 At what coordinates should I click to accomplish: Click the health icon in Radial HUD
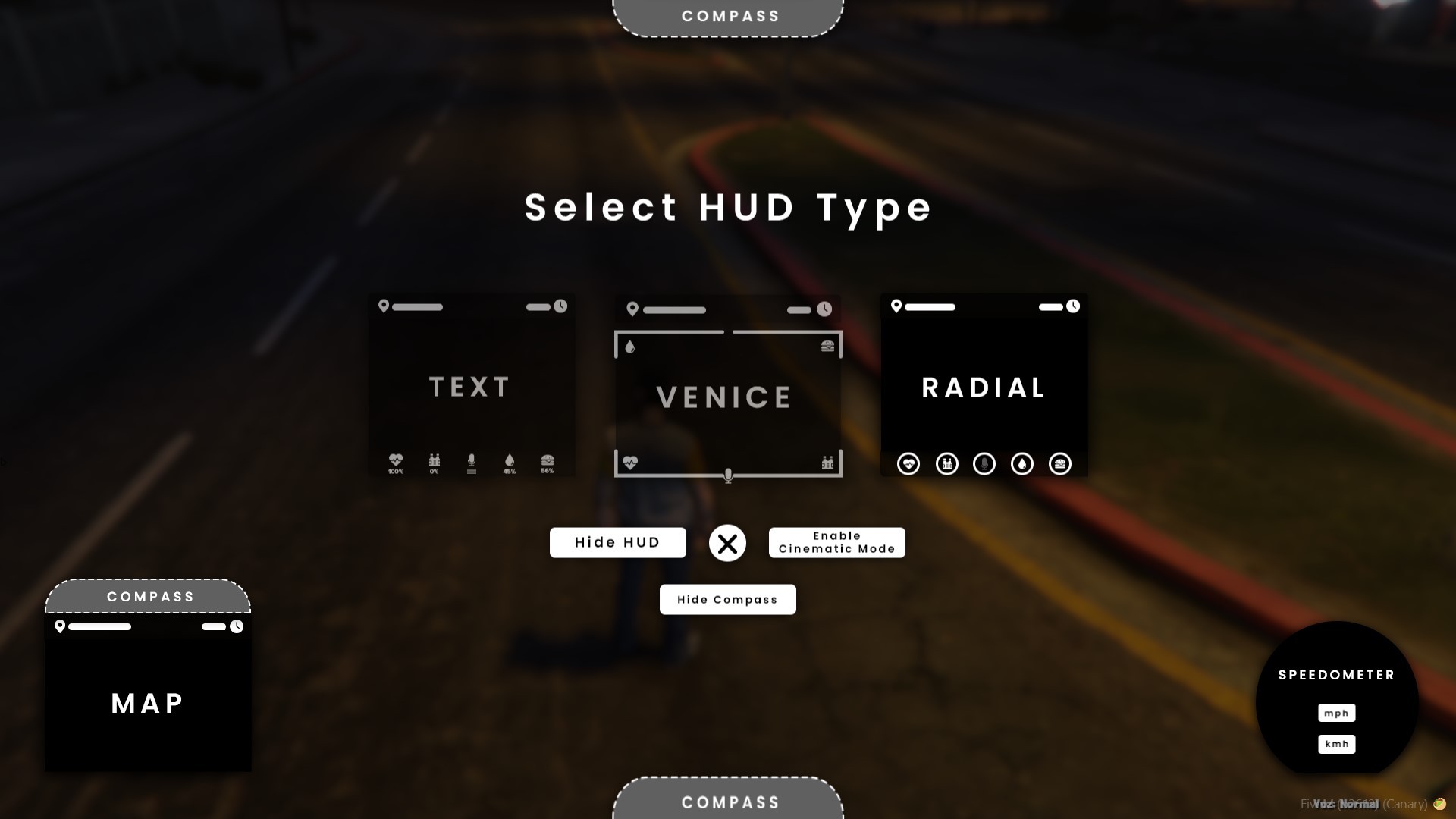tap(908, 464)
